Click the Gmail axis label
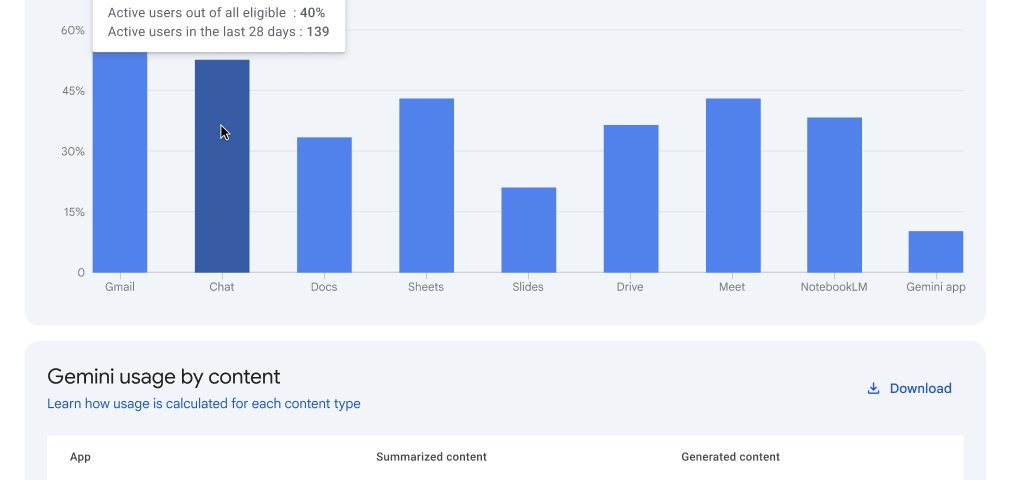The width and height of the screenshot is (1010, 480). coord(120,287)
